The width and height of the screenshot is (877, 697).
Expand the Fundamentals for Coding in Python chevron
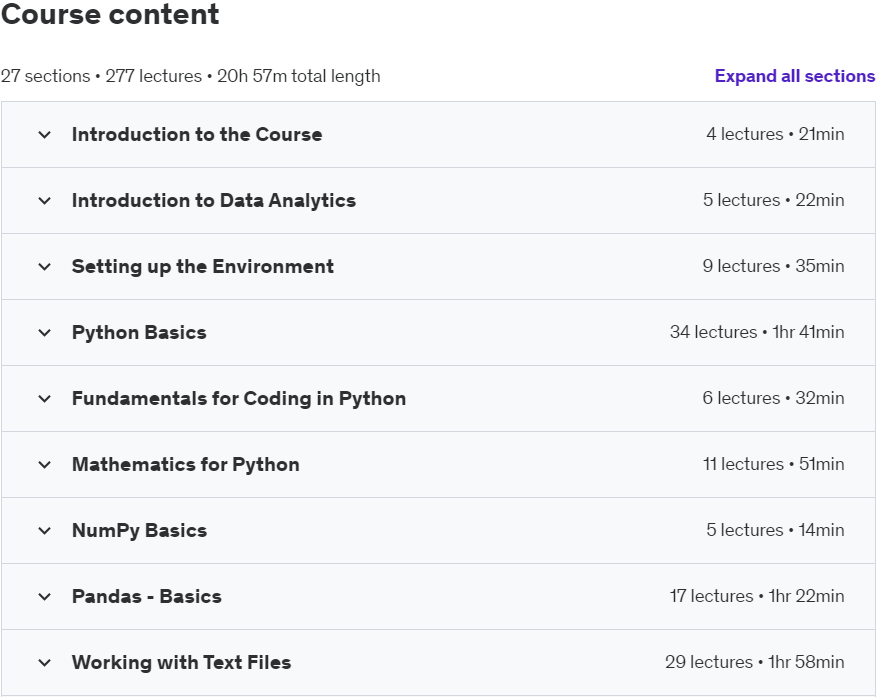coord(44,399)
